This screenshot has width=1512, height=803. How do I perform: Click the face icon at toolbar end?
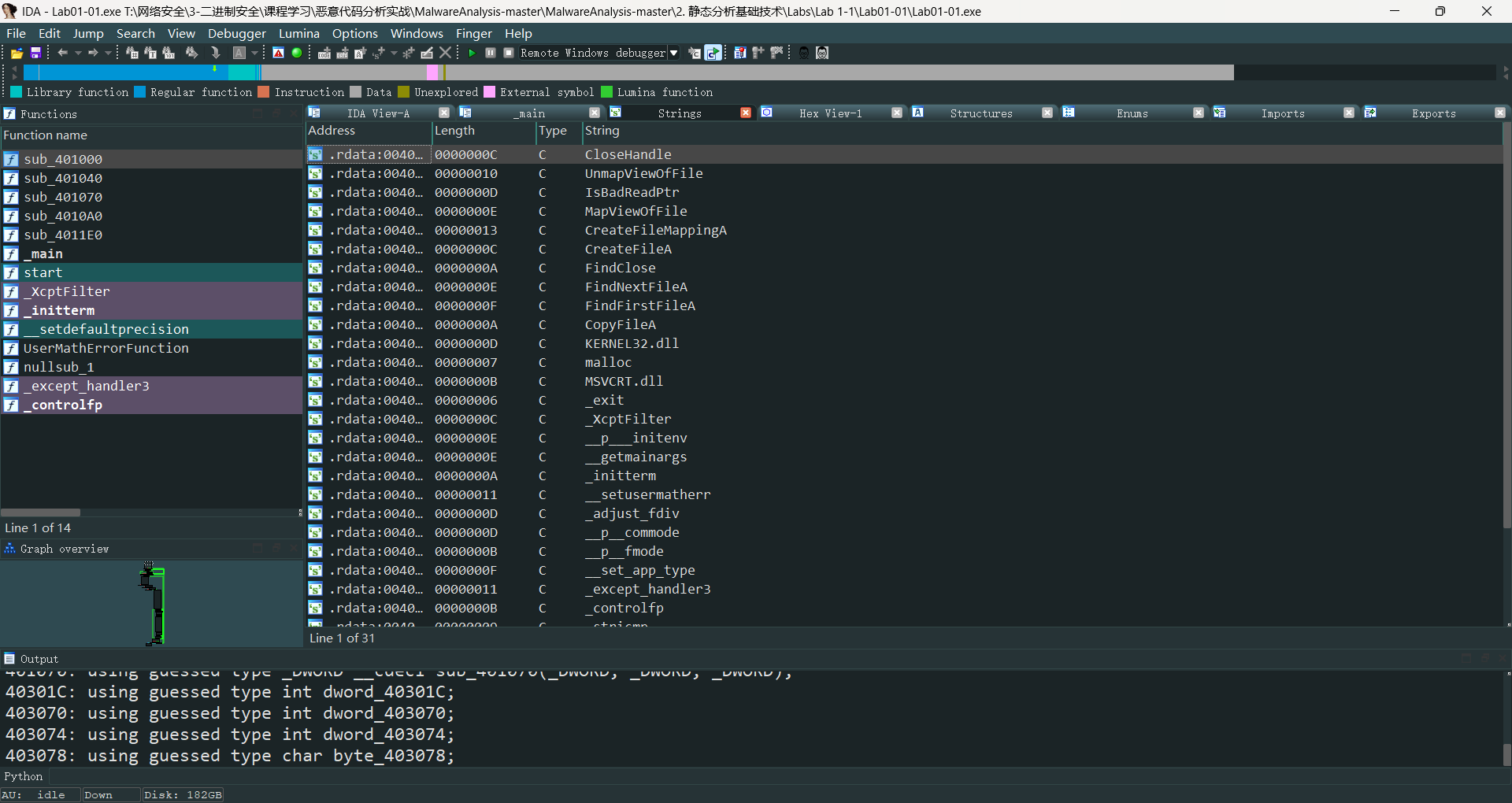[822, 53]
